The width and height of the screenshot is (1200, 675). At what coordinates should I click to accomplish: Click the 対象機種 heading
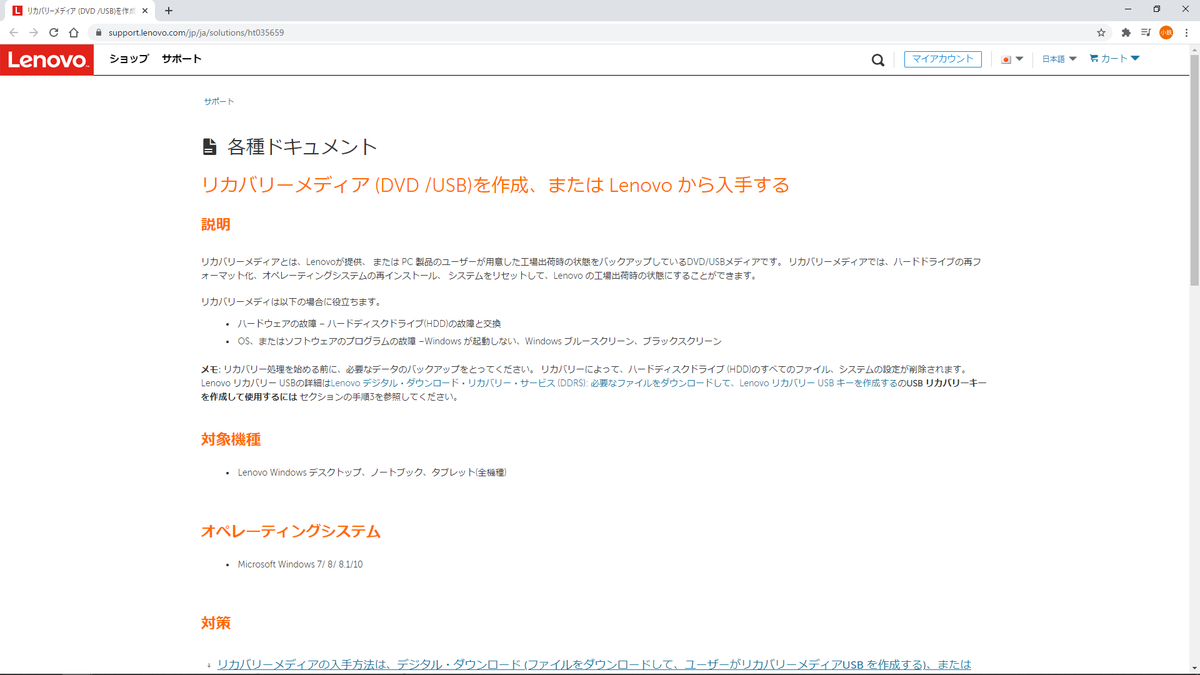click(231, 439)
